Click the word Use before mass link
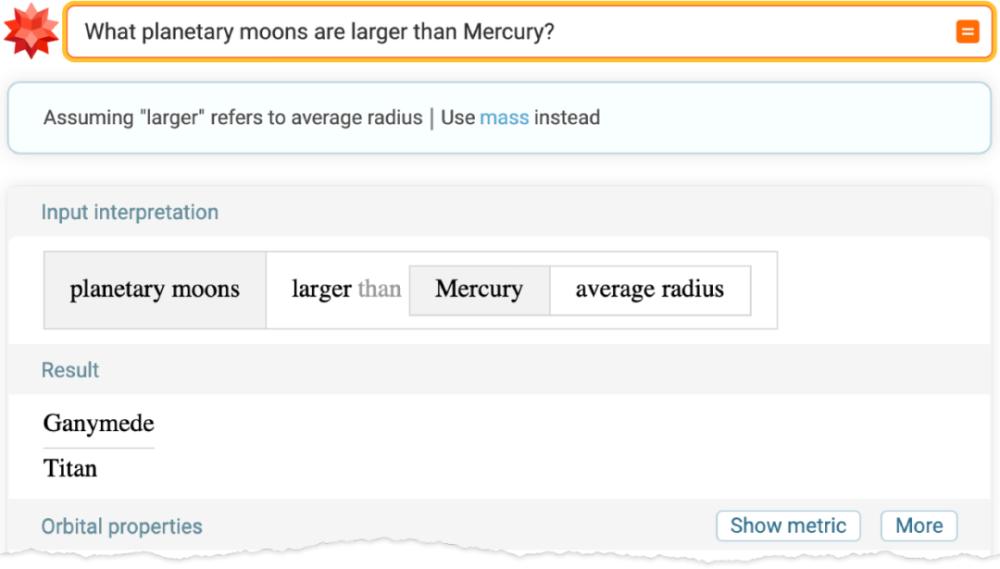The width and height of the screenshot is (1000, 569). pos(458,118)
